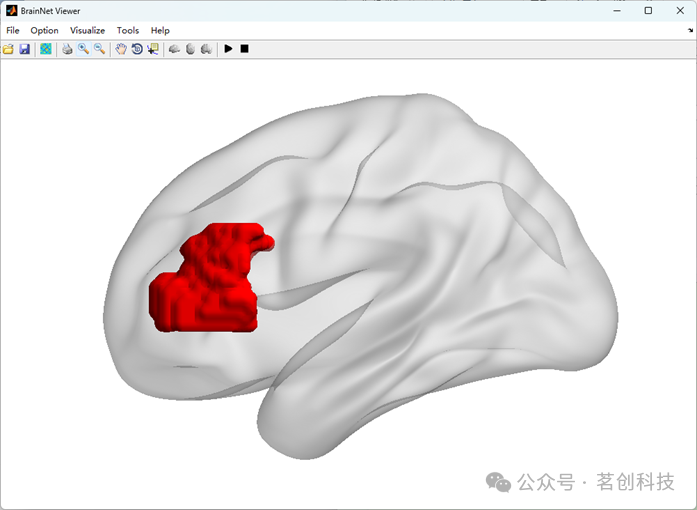697x510 pixels.
Task: Select the Zoom Out magnifier tool
Action: pos(100,49)
